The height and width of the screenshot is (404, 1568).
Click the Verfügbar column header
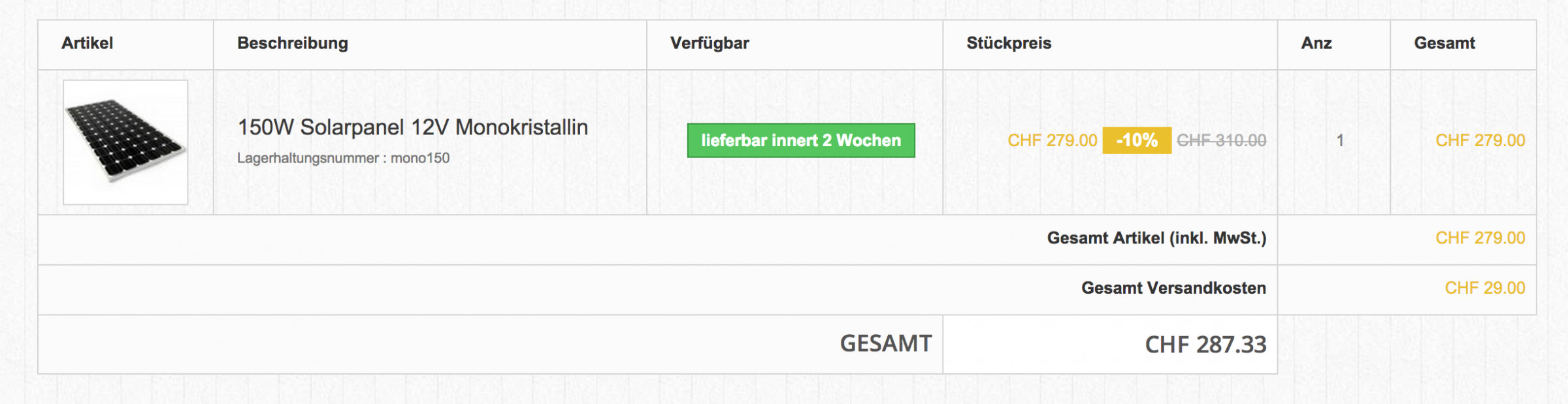(710, 43)
